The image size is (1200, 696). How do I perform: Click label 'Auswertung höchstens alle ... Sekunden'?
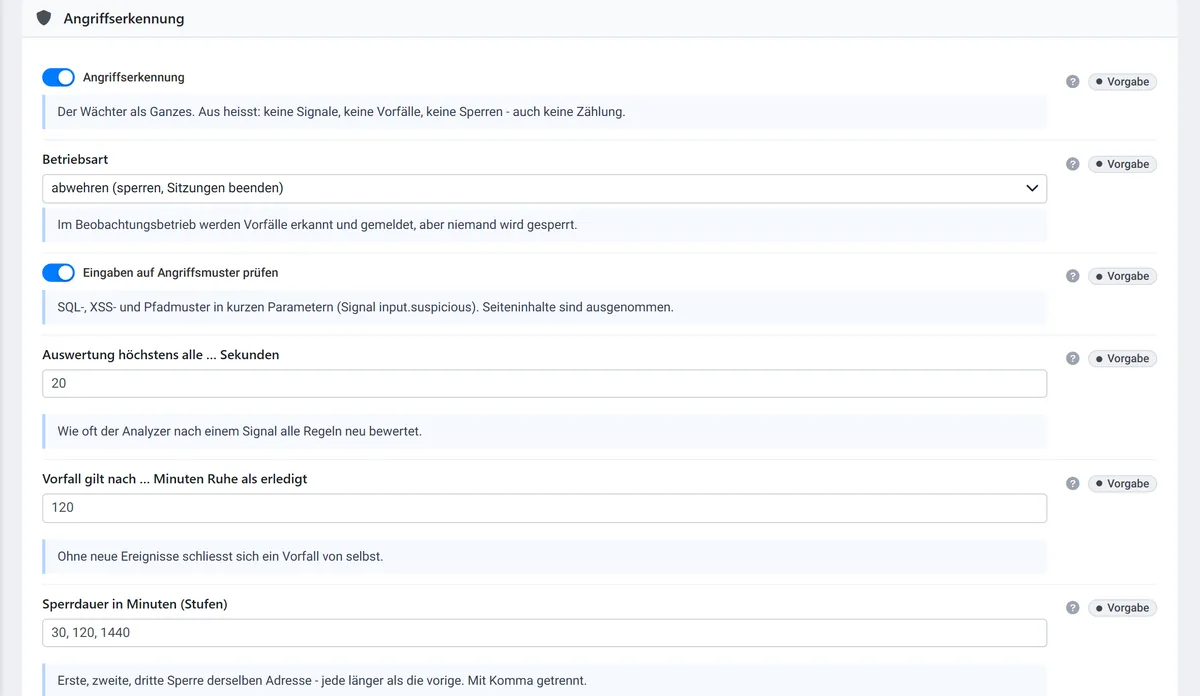[x=161, y=354]
